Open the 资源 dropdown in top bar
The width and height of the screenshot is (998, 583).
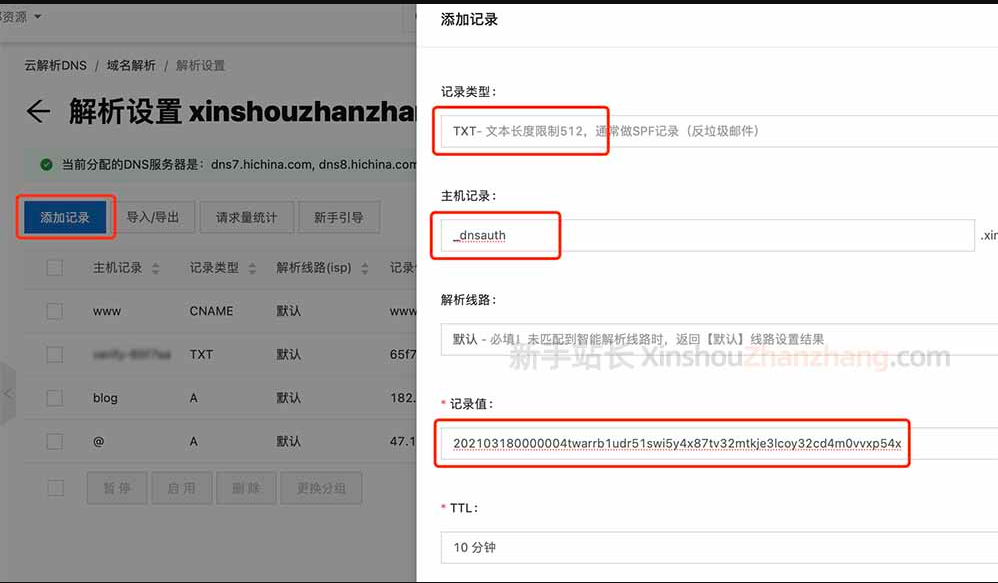(x=22, y=17)
